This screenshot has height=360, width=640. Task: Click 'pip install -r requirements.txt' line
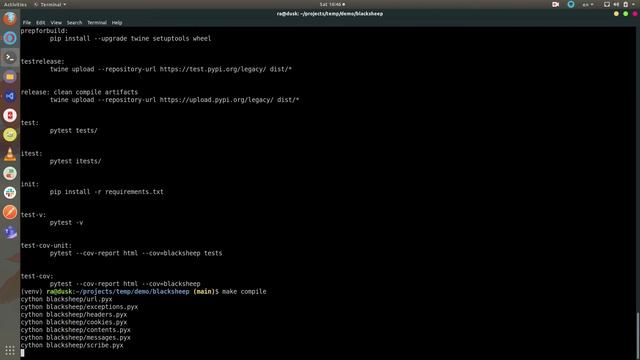[107, 192]
